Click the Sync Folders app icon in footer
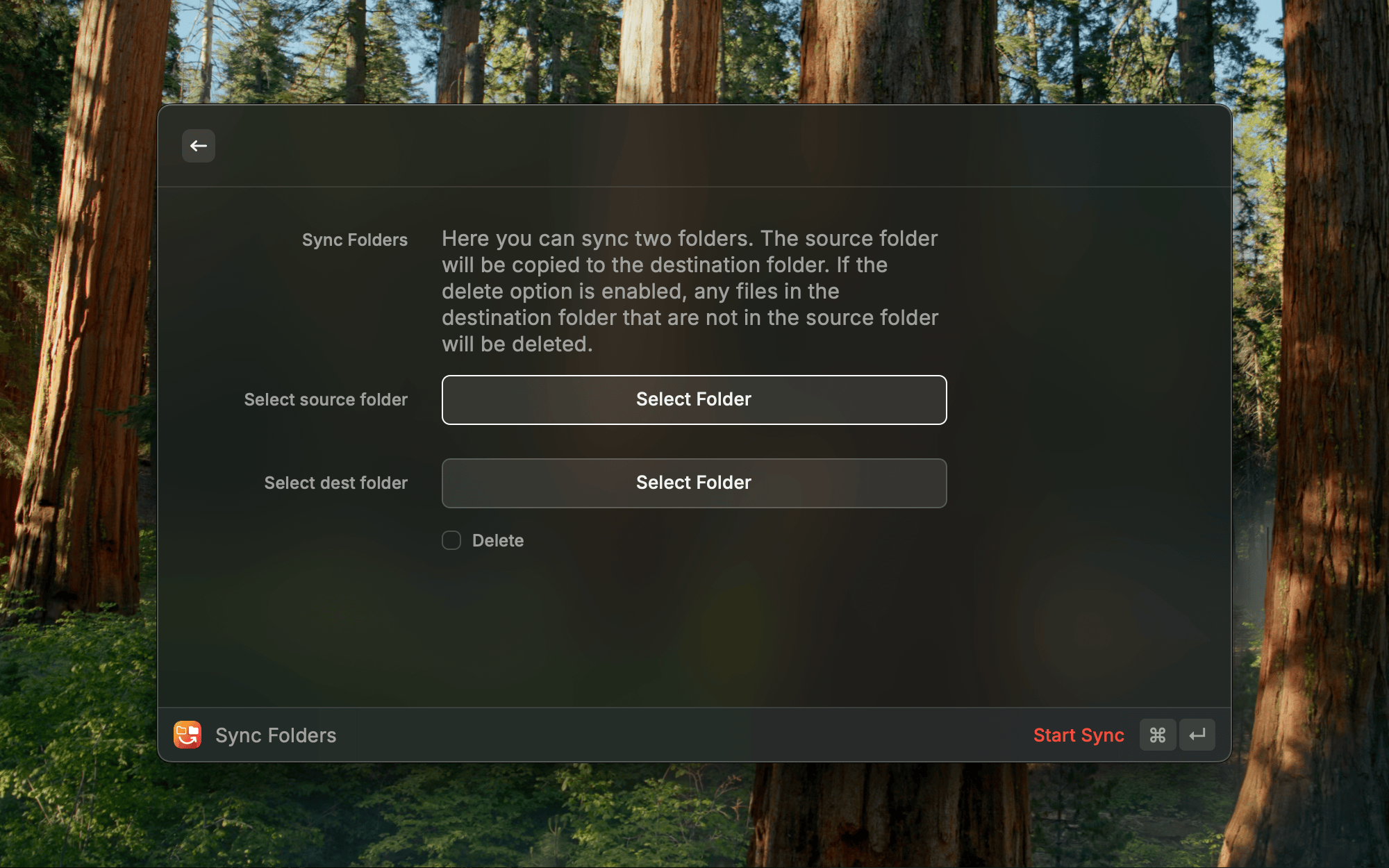1389x868 pixels. tap(188, 735)
